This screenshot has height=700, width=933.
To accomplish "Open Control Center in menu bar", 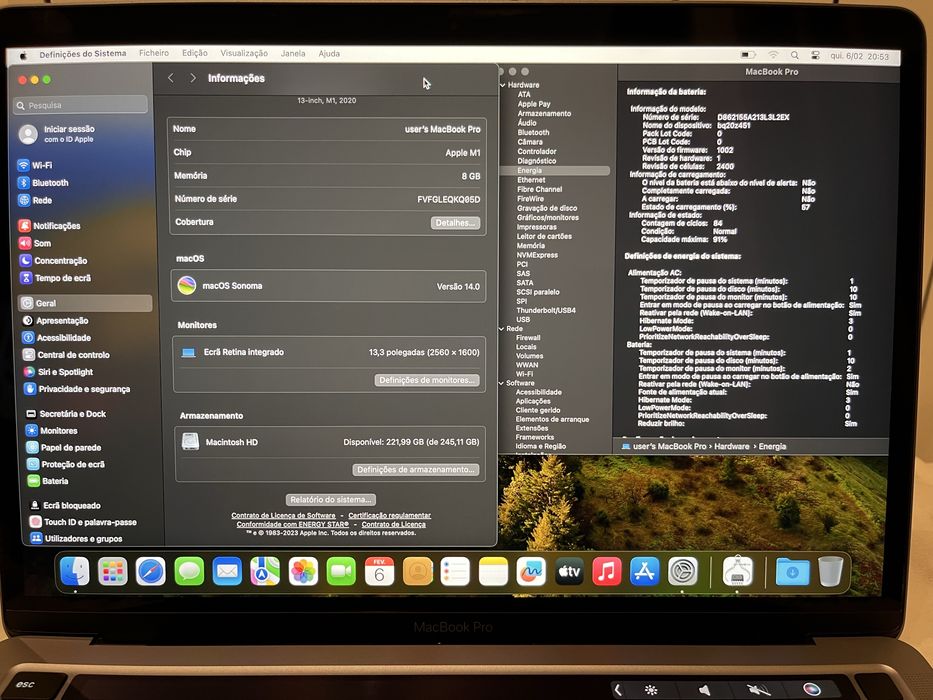I will coord(815,55).
